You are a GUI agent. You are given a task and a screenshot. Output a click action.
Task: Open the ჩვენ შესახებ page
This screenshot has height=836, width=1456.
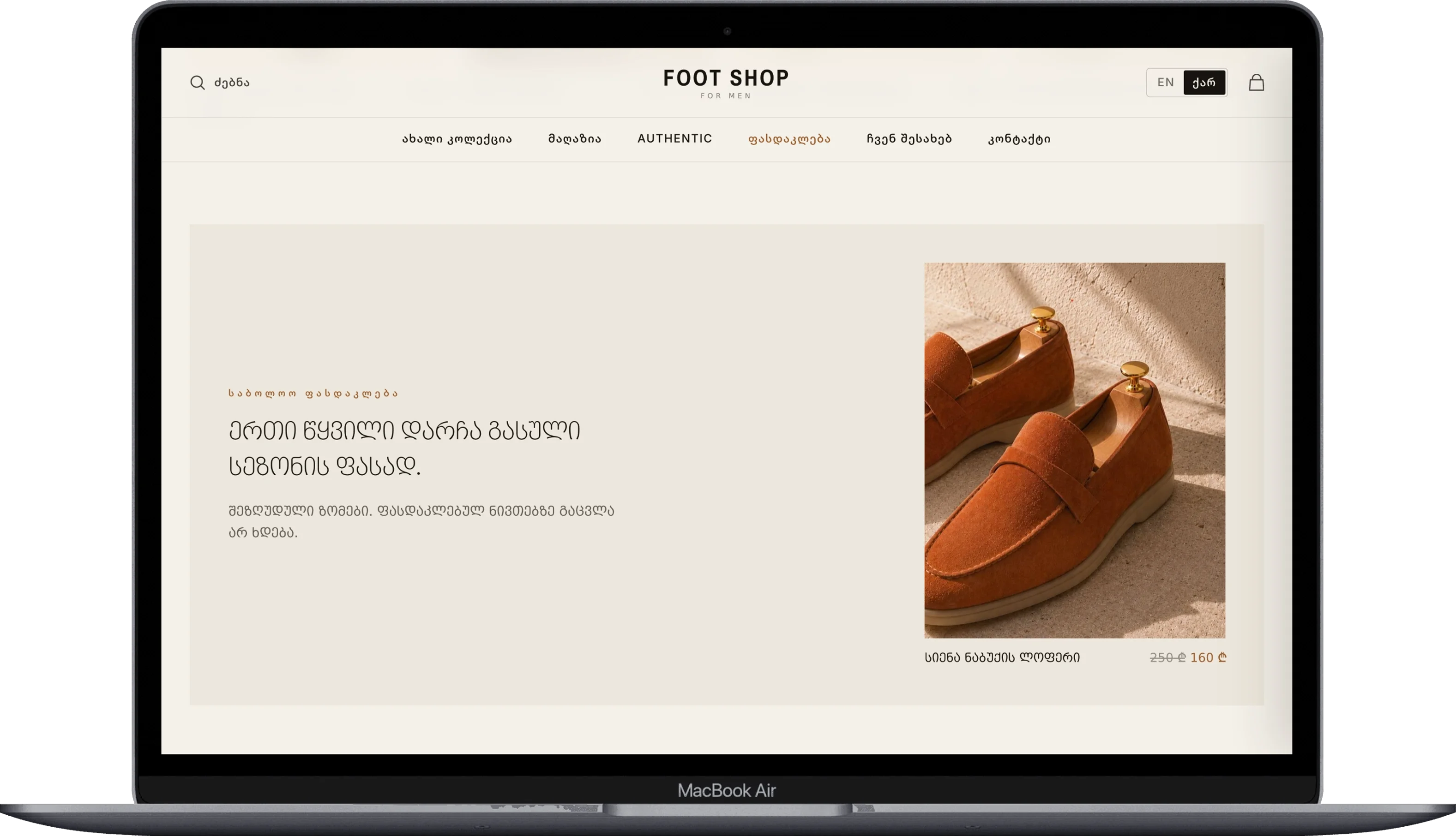pyautogui.click(x=909, y=139)
